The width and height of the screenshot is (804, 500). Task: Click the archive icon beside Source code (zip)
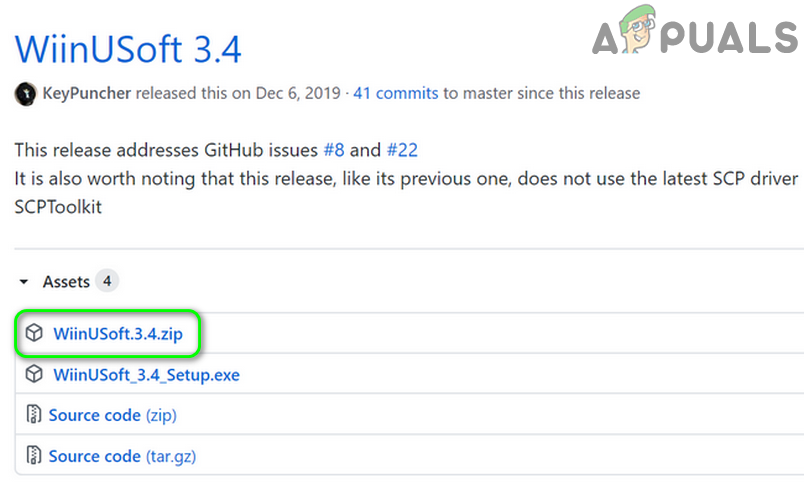coord(35,415)
